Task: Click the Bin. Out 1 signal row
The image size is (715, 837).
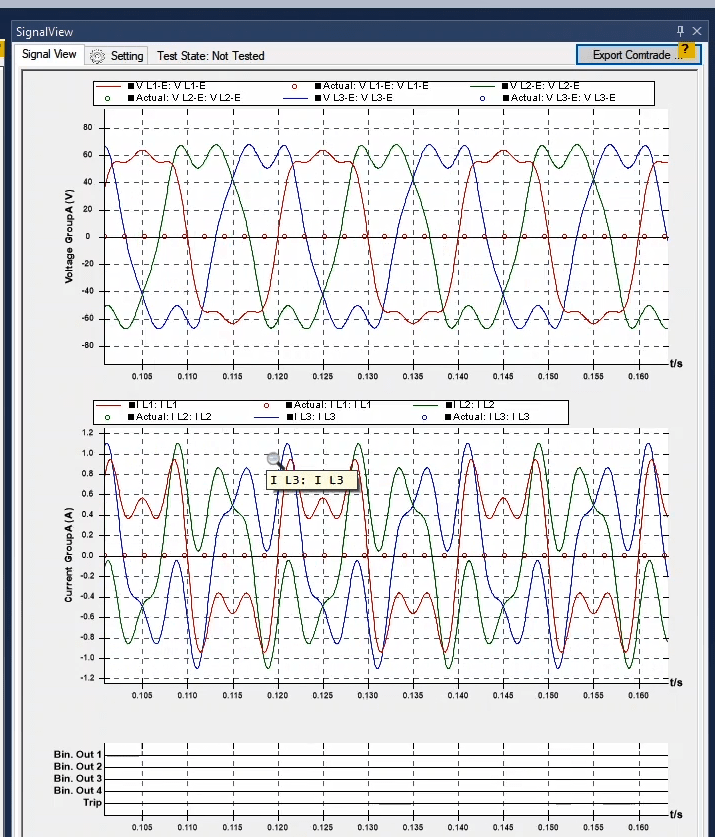Action: point(78,755)
